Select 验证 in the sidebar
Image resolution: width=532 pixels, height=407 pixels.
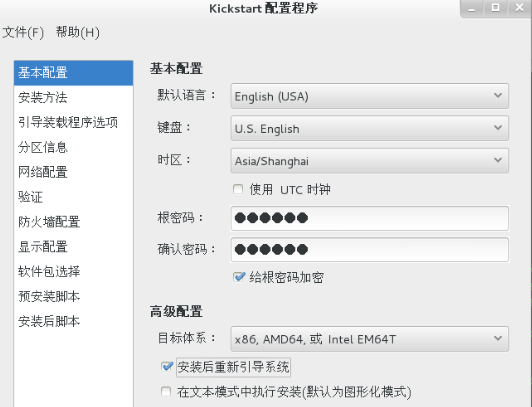tap(73, 197)
